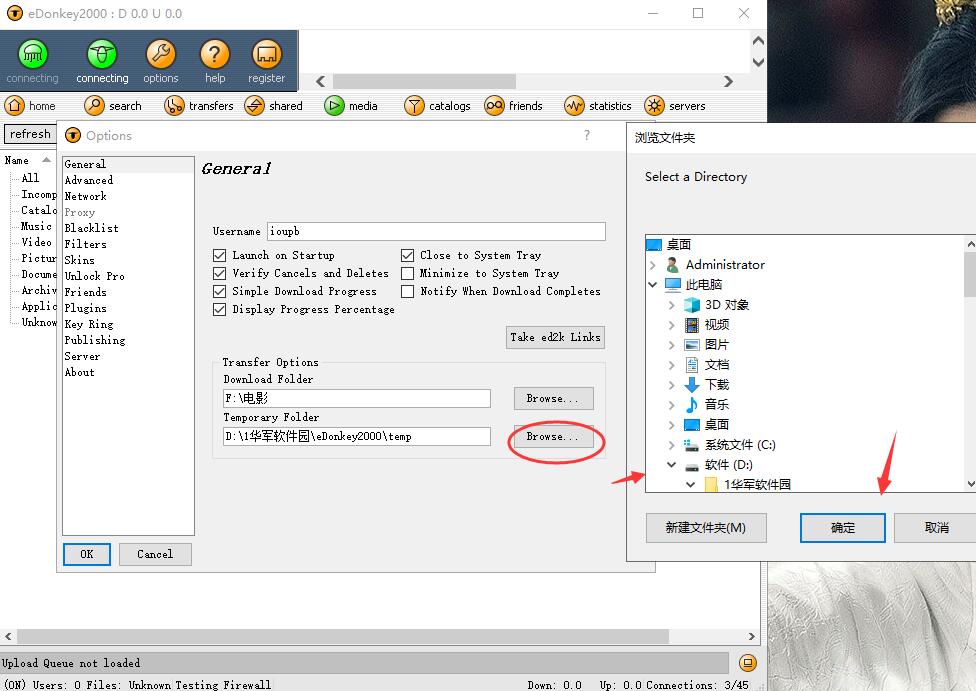Select 图片 folder in directory tree
976x691 pixels.
(x=716, y=344)
